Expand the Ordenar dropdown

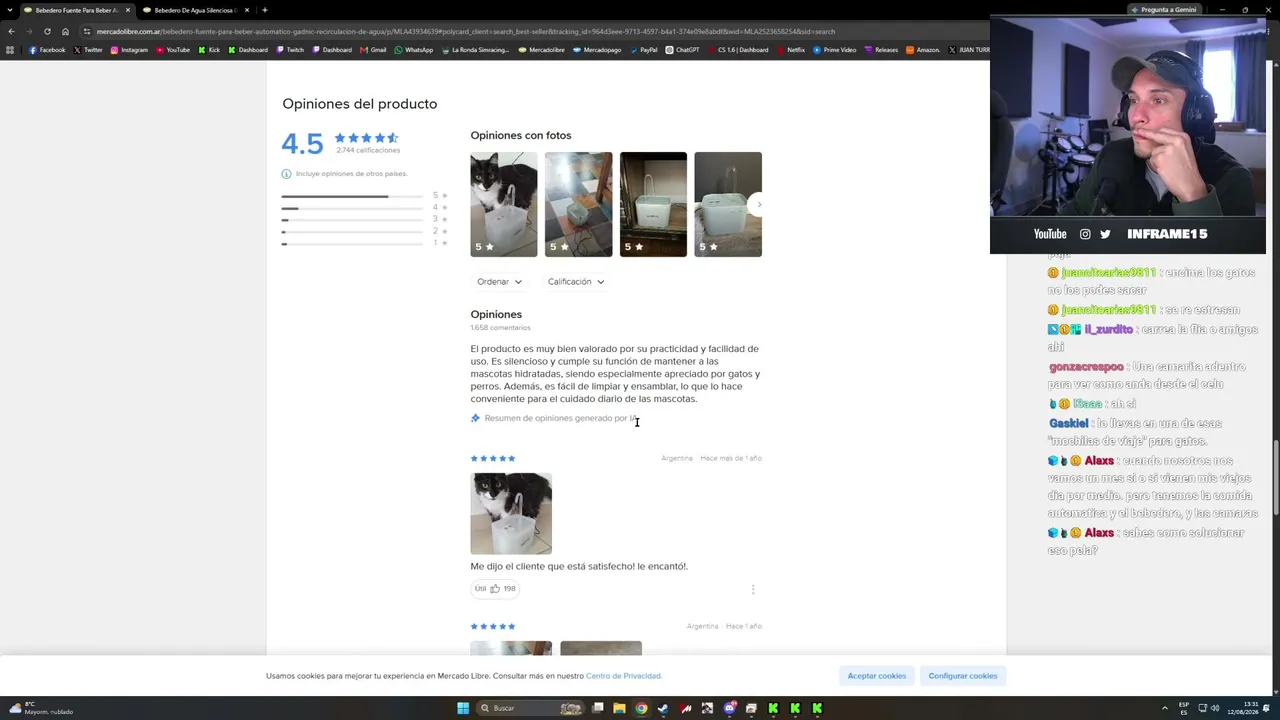pos(499,282)
